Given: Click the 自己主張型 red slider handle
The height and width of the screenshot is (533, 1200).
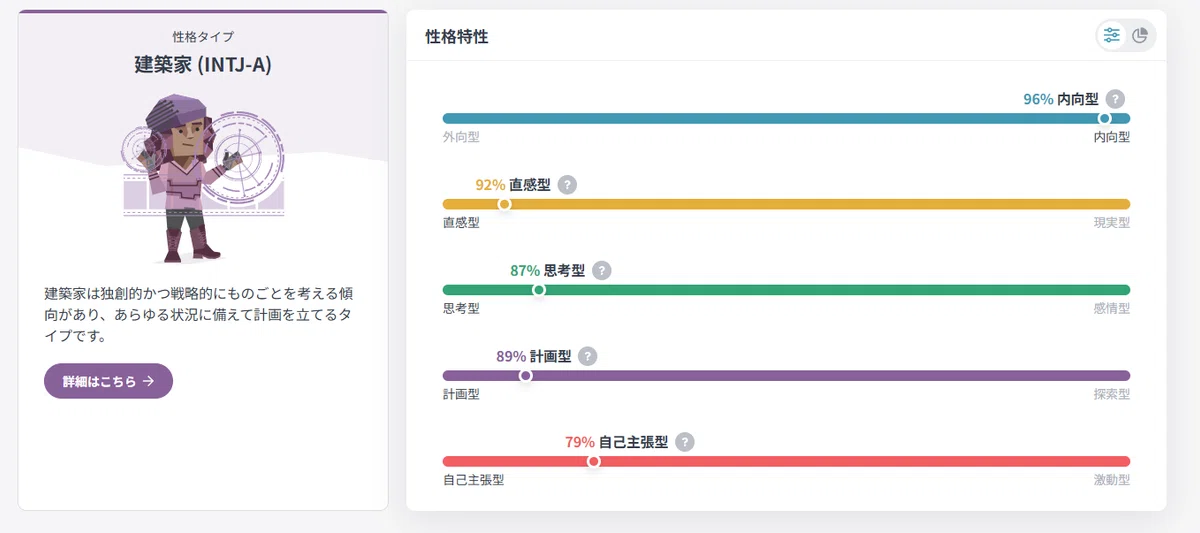Looking at the screenshot, I should coord(594,461).
